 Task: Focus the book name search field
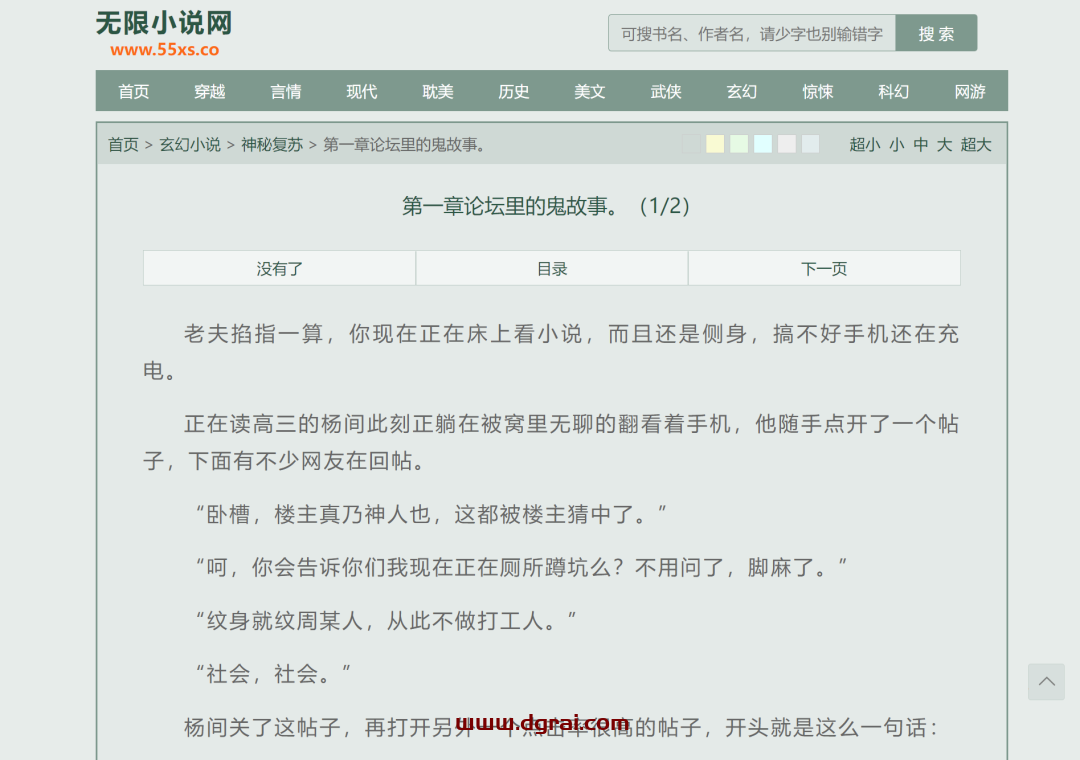point(752,33)
